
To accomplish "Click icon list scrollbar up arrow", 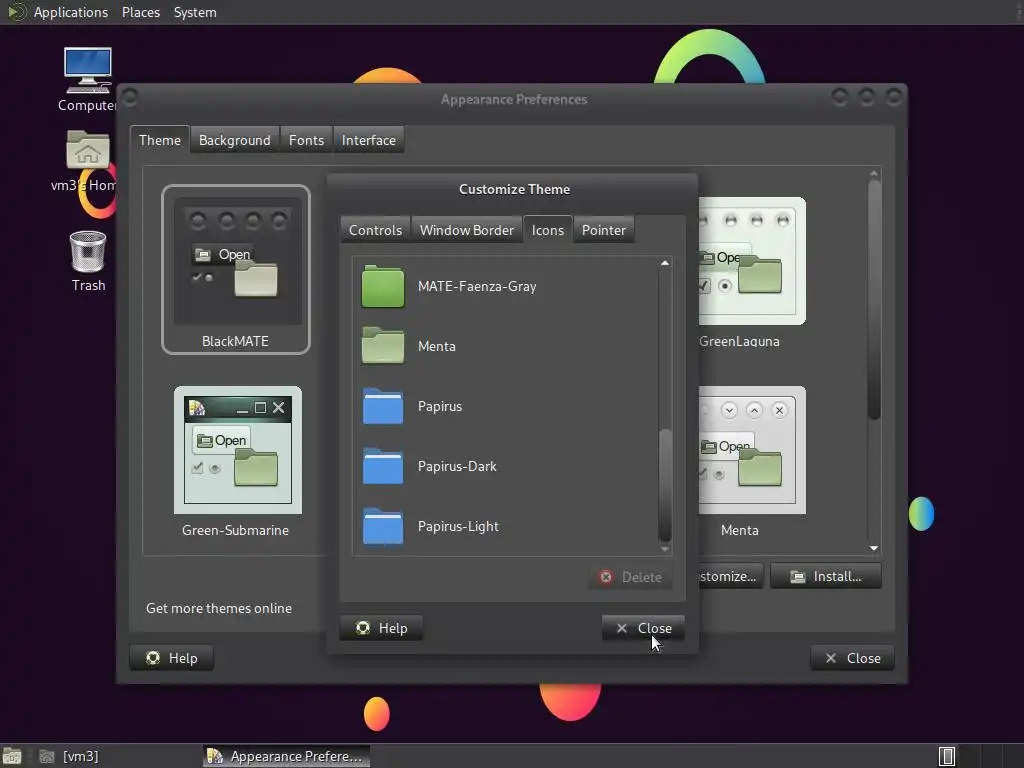I will tap(665, 263).
